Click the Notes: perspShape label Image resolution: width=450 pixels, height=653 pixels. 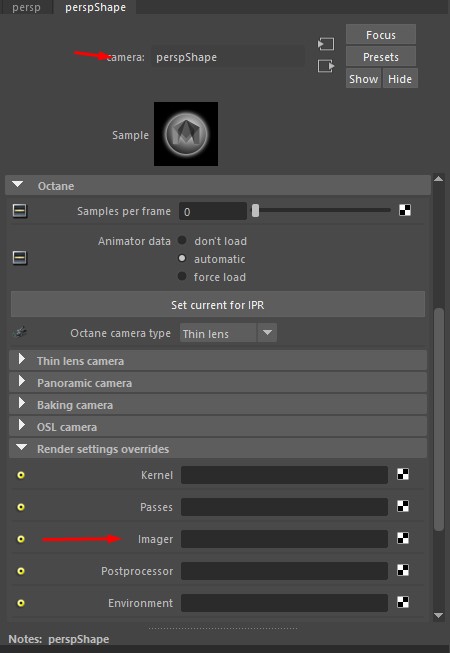(x=59, y=639)
